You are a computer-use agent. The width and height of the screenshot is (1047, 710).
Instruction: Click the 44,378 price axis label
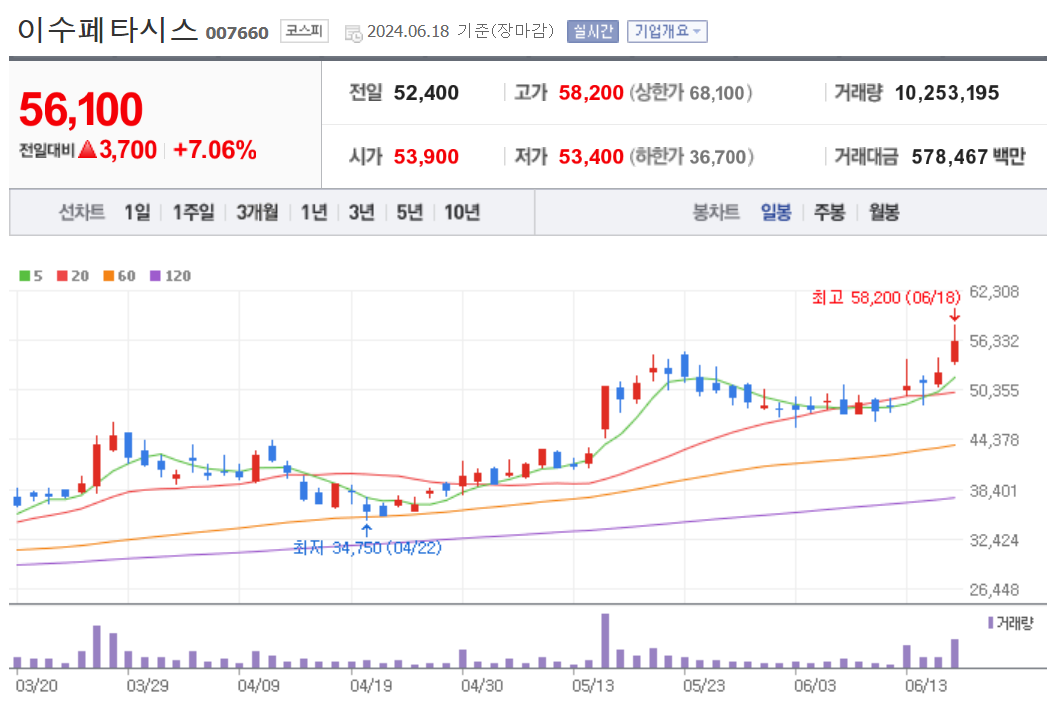tap(994, 440)
